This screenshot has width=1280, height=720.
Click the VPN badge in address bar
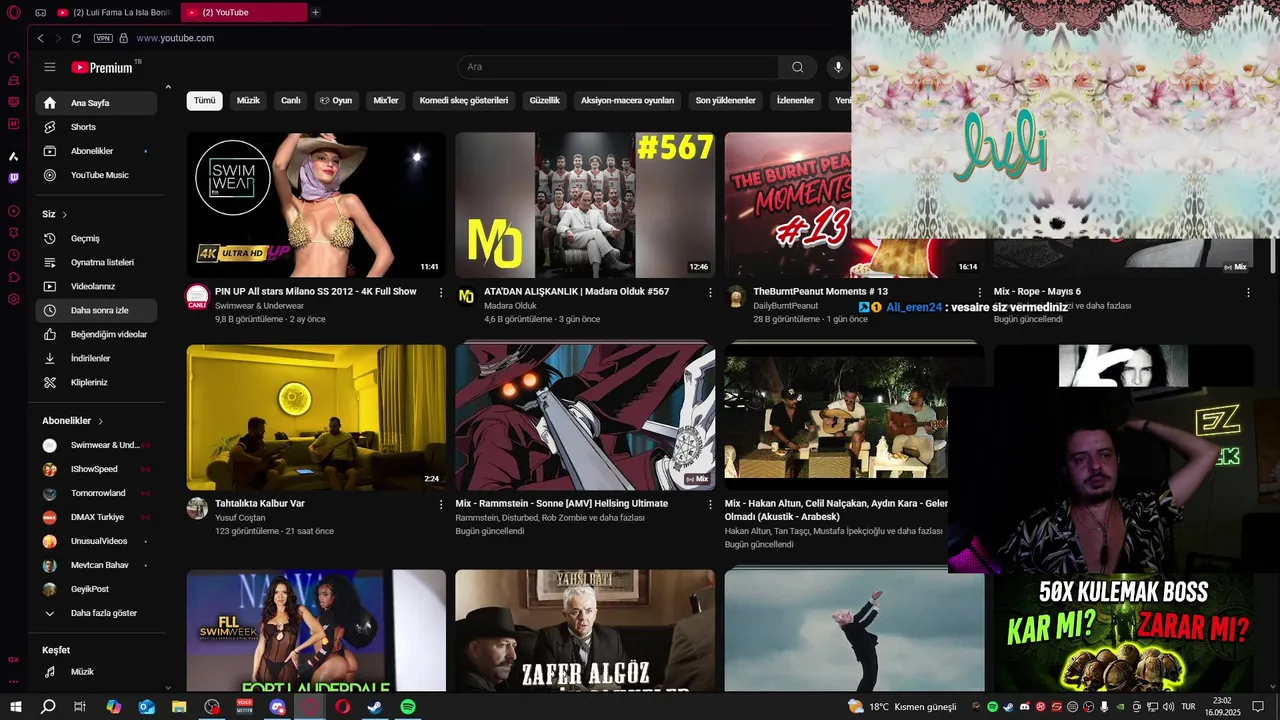(x=103, y=38)
